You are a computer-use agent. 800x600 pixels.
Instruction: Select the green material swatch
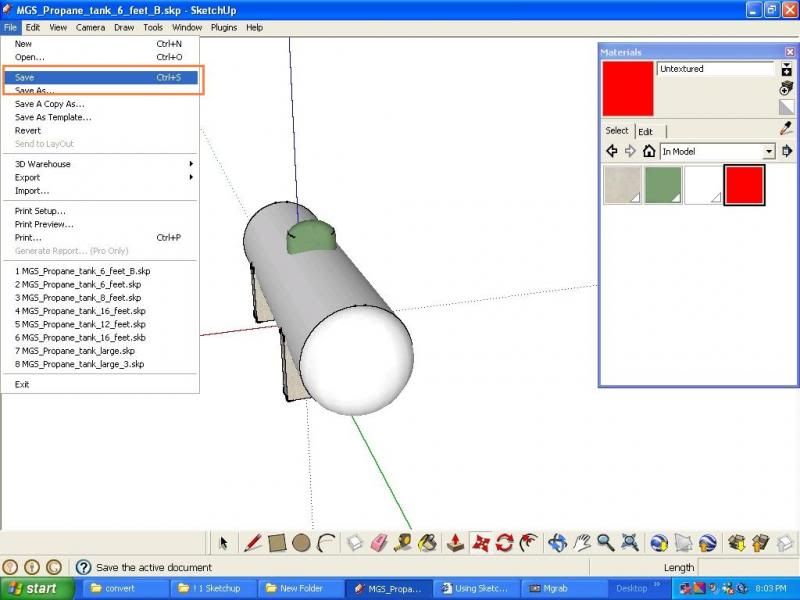[664, 183]
